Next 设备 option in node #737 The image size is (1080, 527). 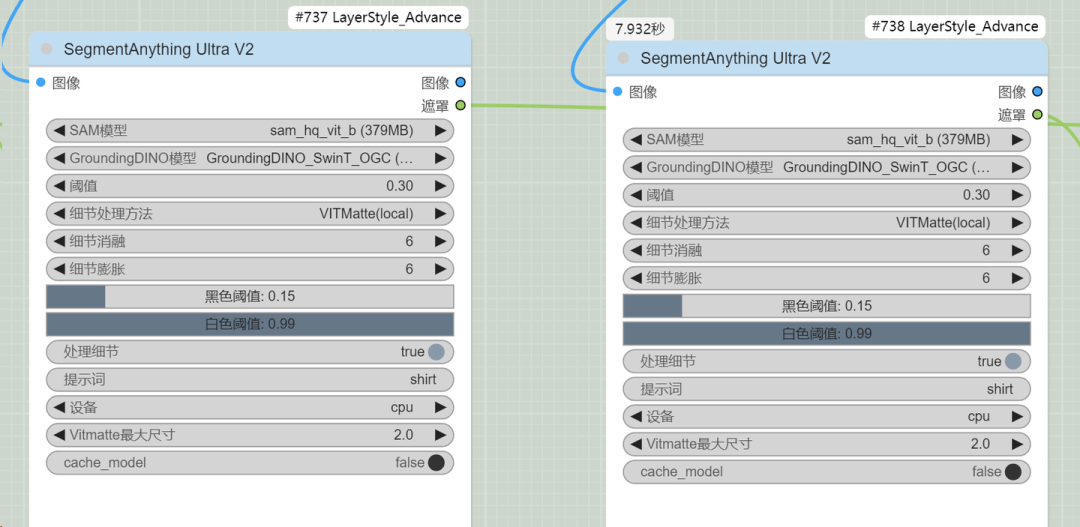point(440,407)
